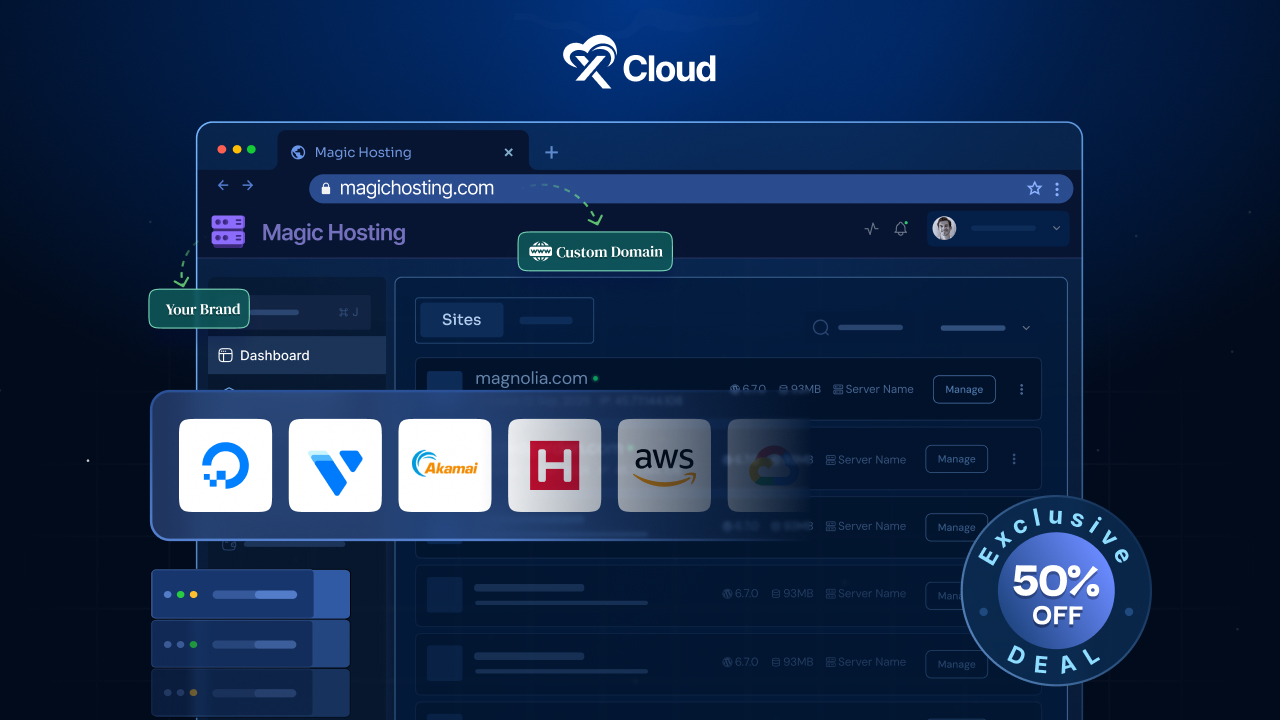This screenshot has height=720, width=1280.
Task: Switch to the Sites tab
Action: [461, 320]
